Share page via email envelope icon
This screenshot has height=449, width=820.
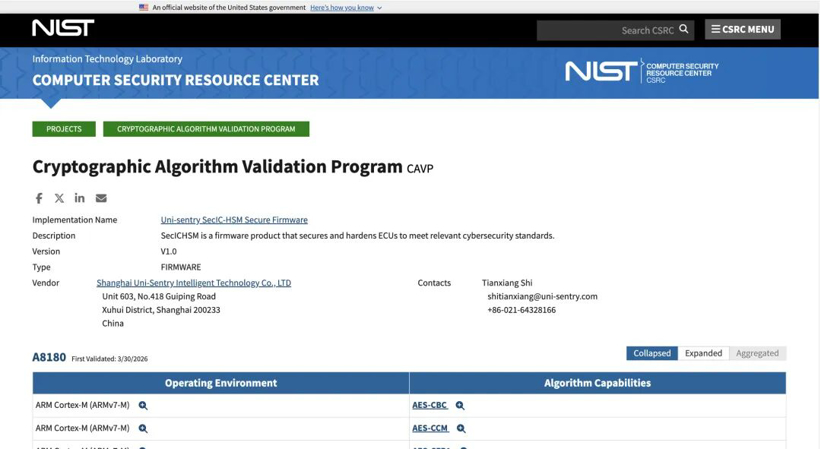pos(101,198)
